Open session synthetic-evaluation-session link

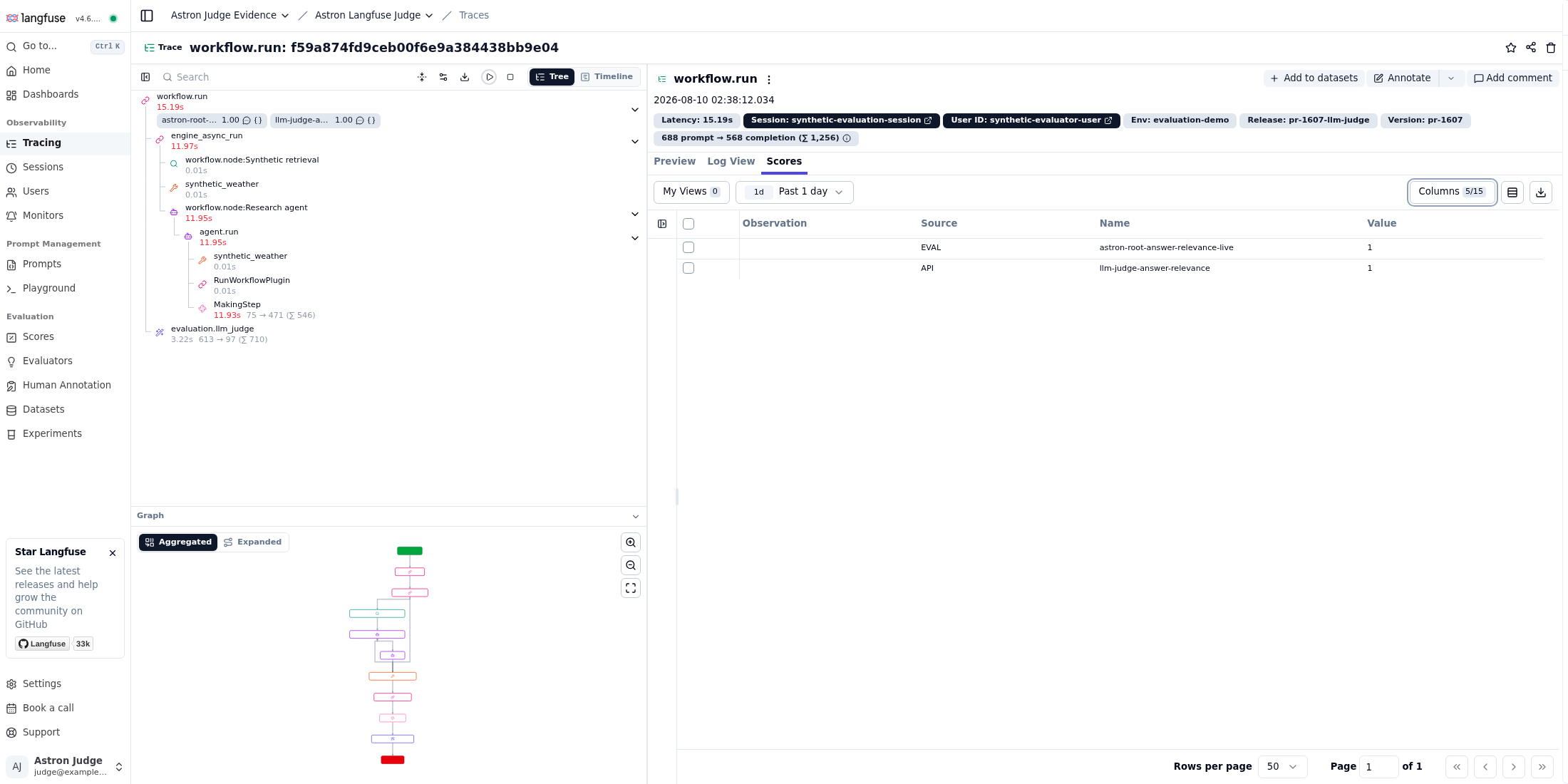[841, 120]
